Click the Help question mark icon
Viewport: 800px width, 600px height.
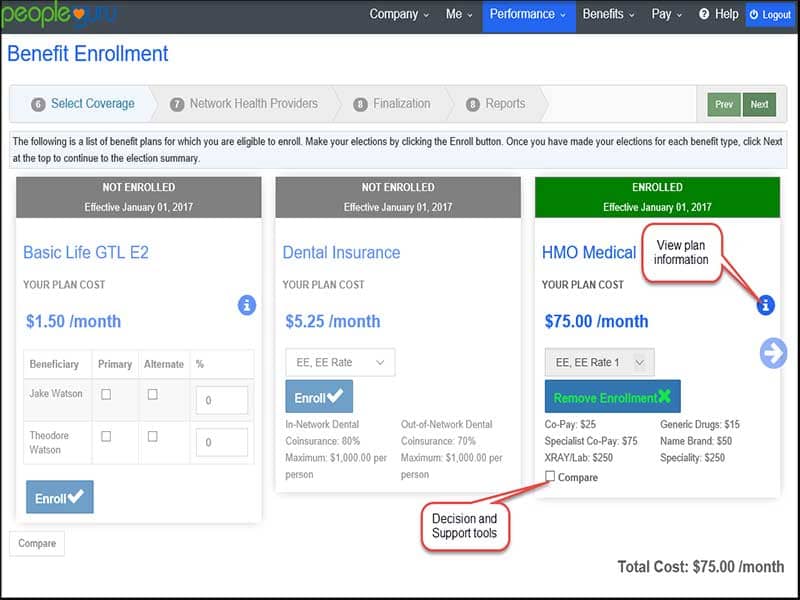(x=704, y=15)
